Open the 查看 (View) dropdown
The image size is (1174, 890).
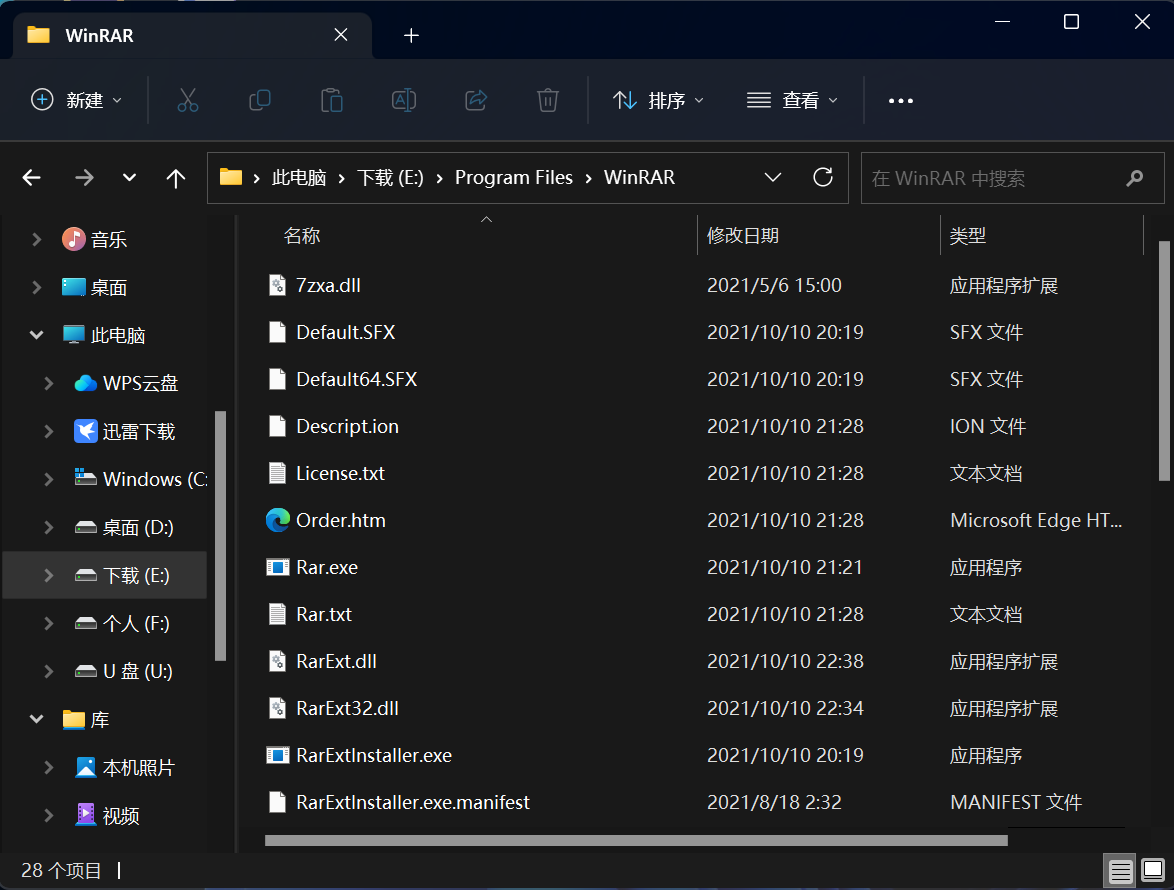click(x=792, y=100)
